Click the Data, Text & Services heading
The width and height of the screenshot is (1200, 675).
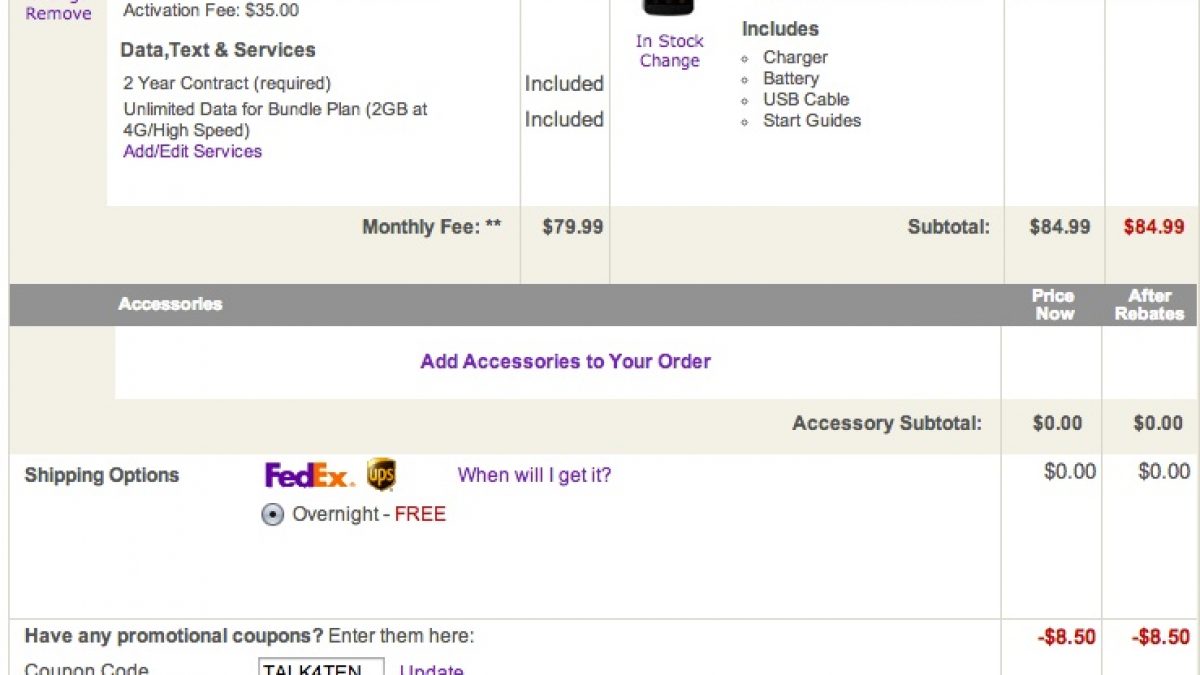[217, 50]
